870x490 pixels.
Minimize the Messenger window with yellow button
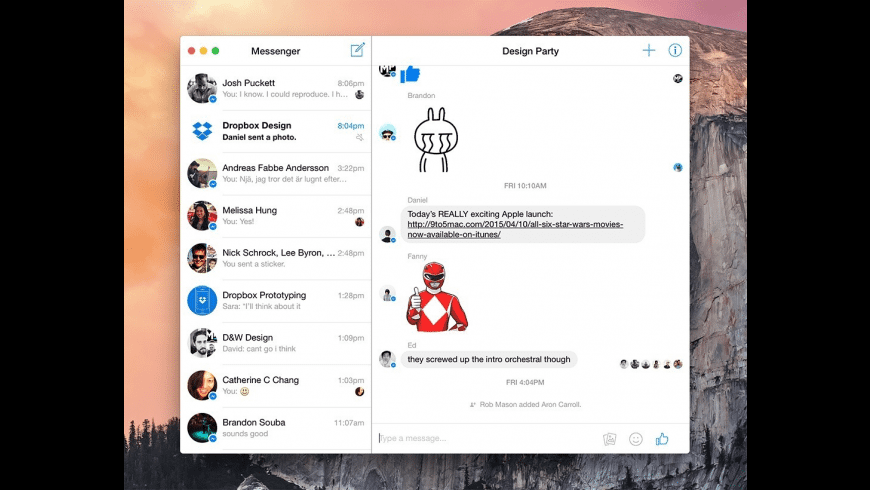point(203,50)
